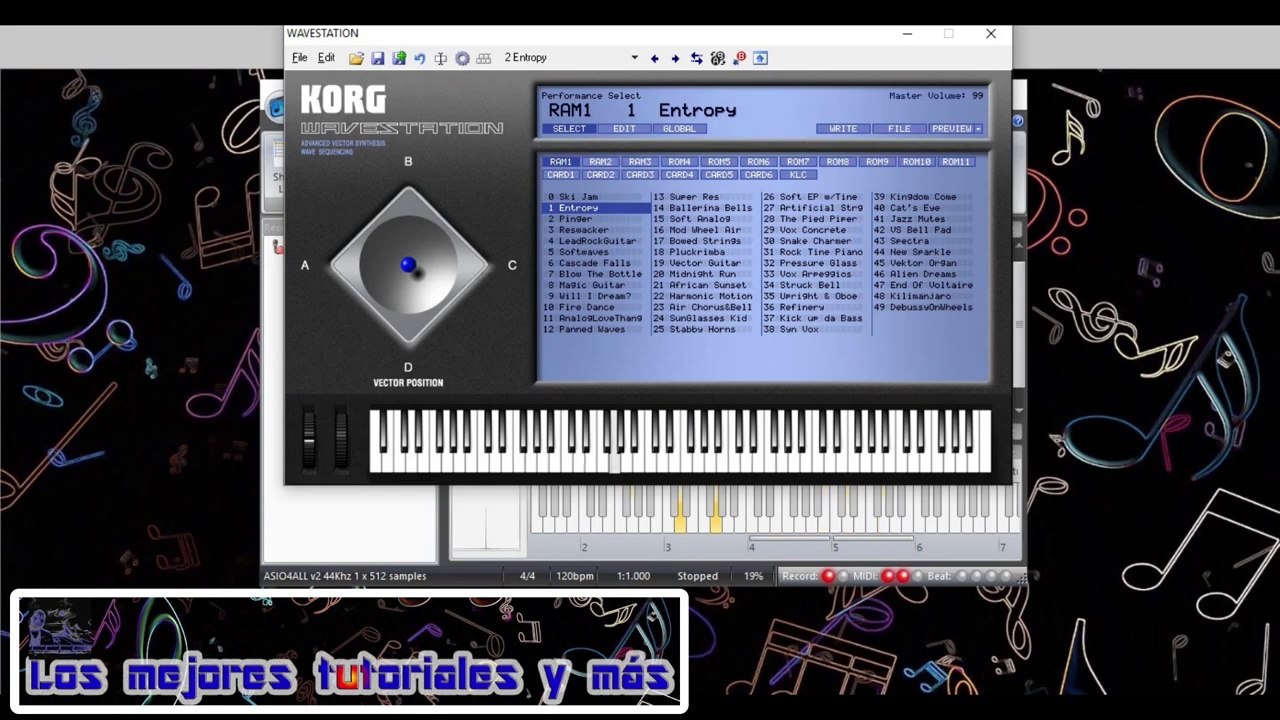Click the Record LED in the status bar
Viewport: 1280px width, 720px height.
point(828,576)
